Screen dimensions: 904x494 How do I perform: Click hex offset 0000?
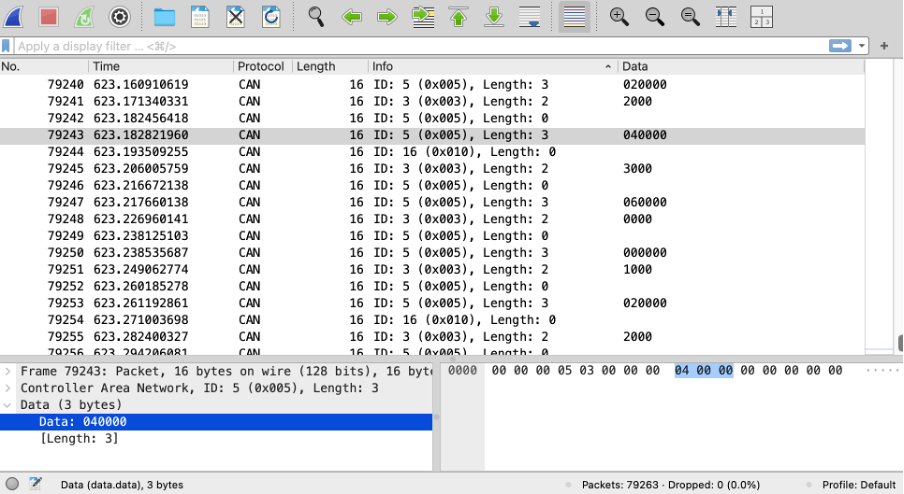click(x=462, y=371)
